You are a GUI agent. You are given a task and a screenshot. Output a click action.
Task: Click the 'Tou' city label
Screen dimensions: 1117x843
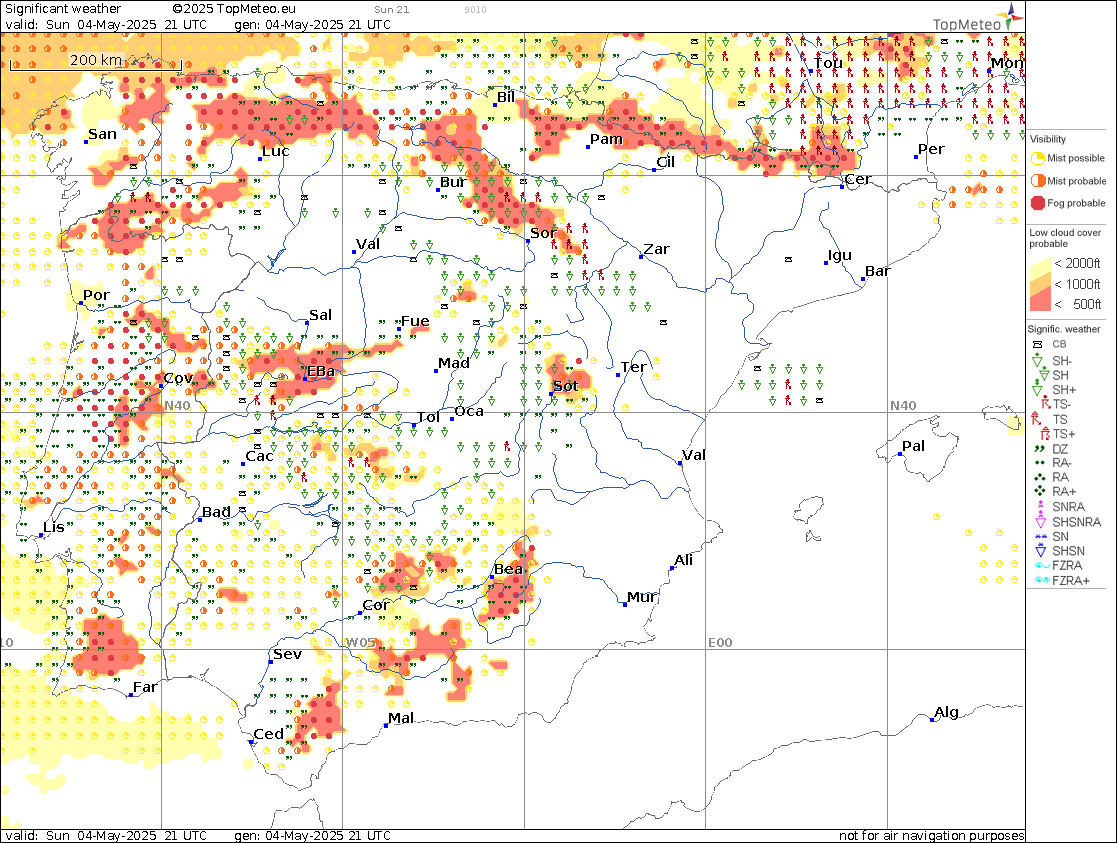click(x=828, y=63)
